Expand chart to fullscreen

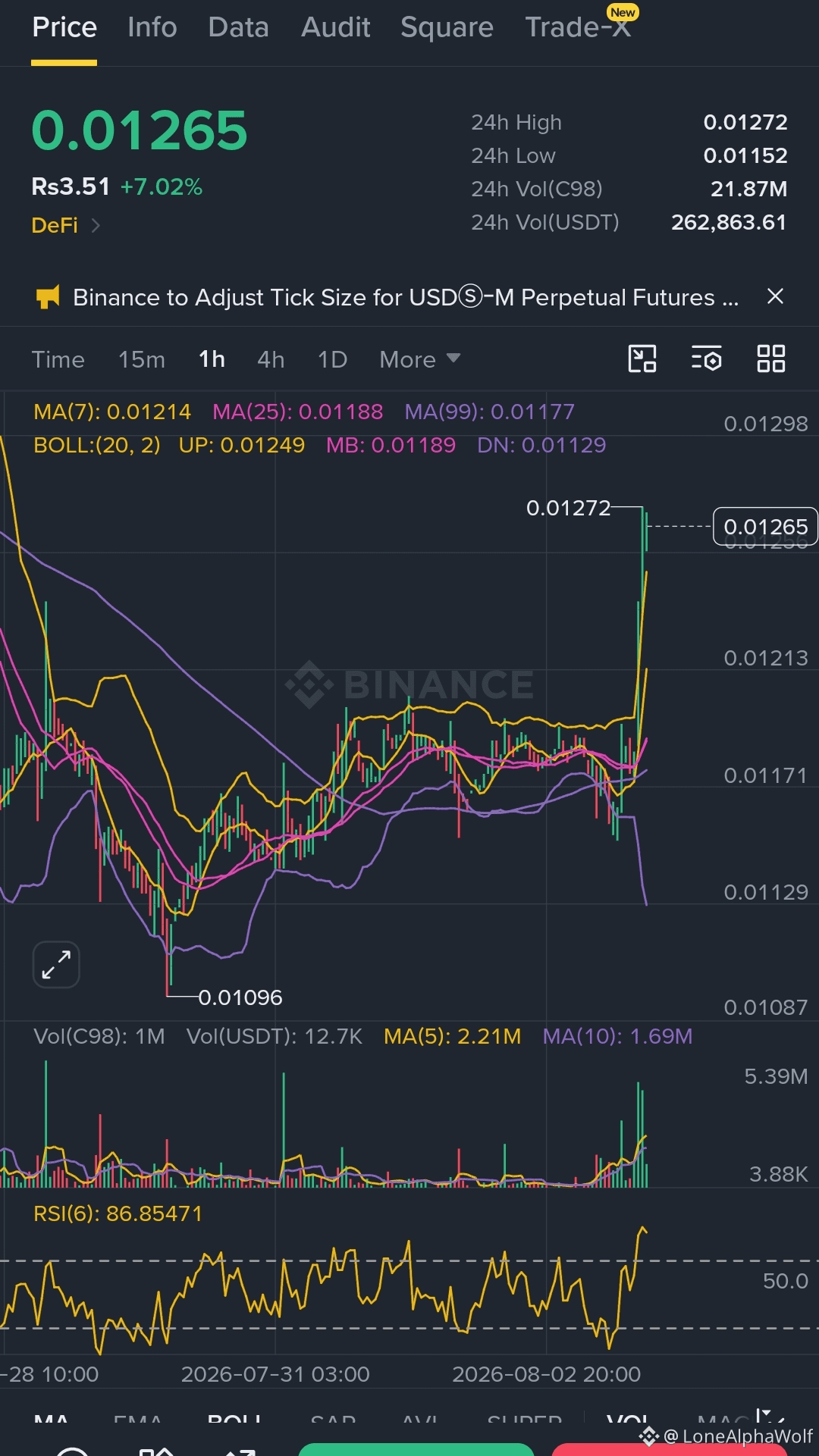click(x=56, y=965)
